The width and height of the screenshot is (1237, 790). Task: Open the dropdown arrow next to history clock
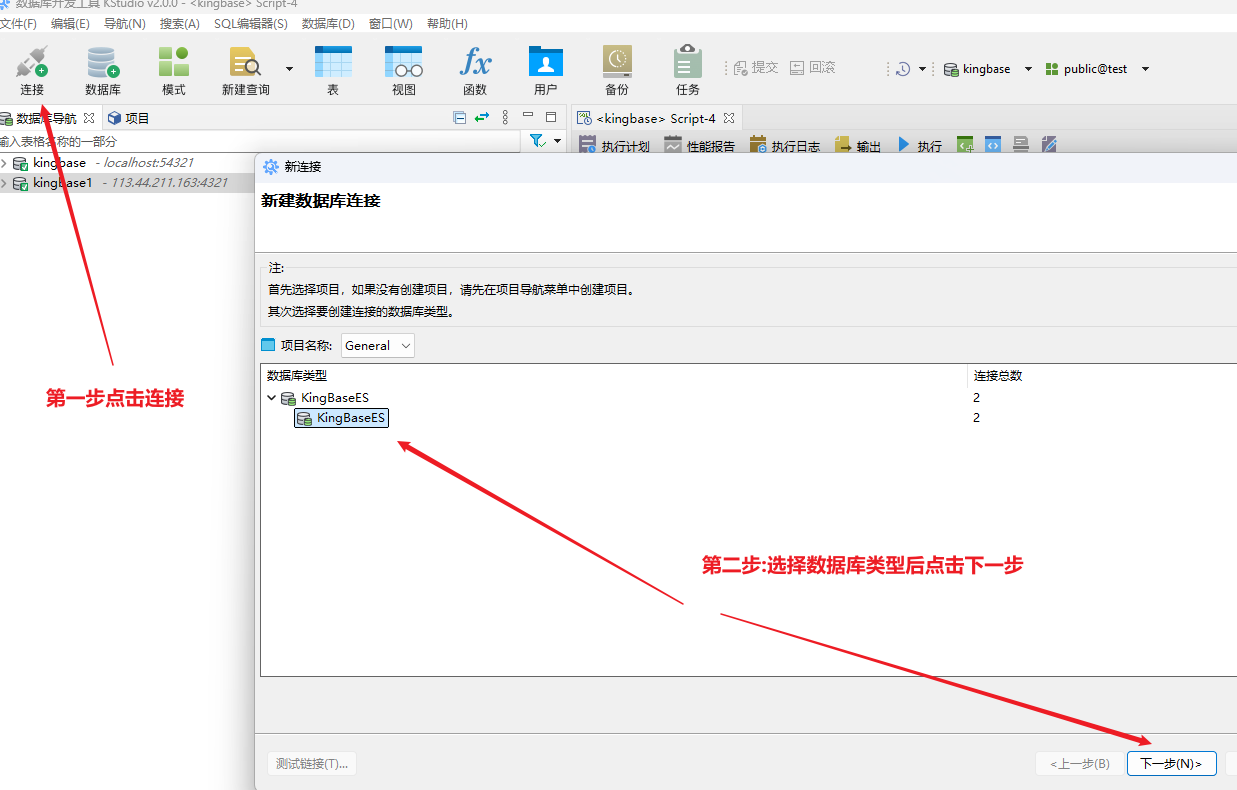(922, 69)
